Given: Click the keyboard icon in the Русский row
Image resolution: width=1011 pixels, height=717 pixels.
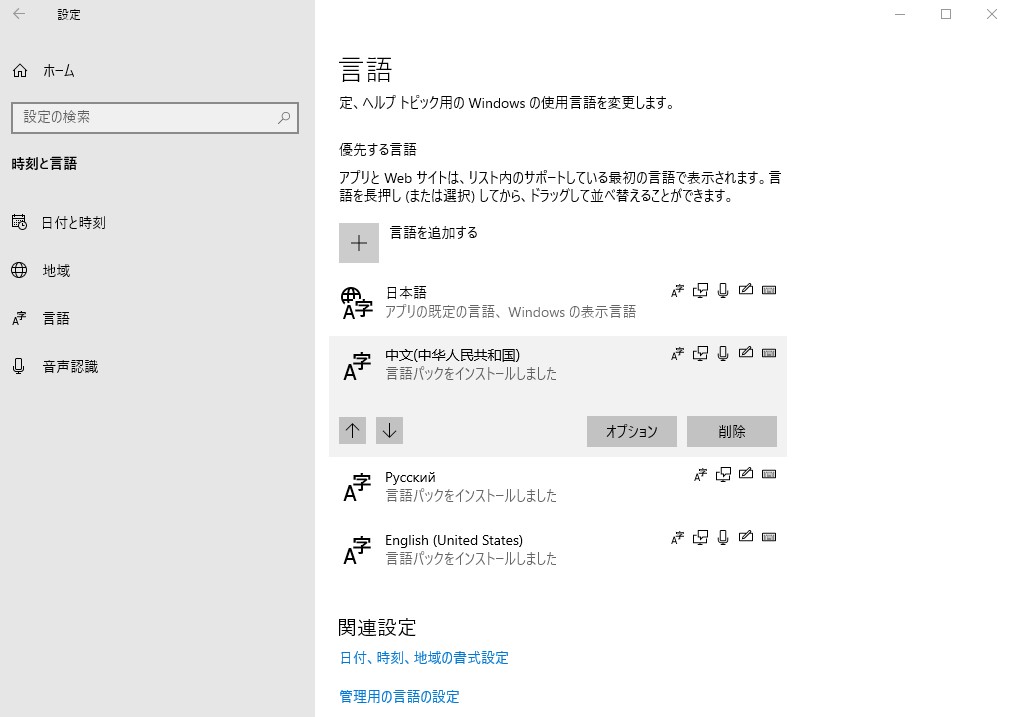Looking at the screenshot, I should (x=768, y=475).
